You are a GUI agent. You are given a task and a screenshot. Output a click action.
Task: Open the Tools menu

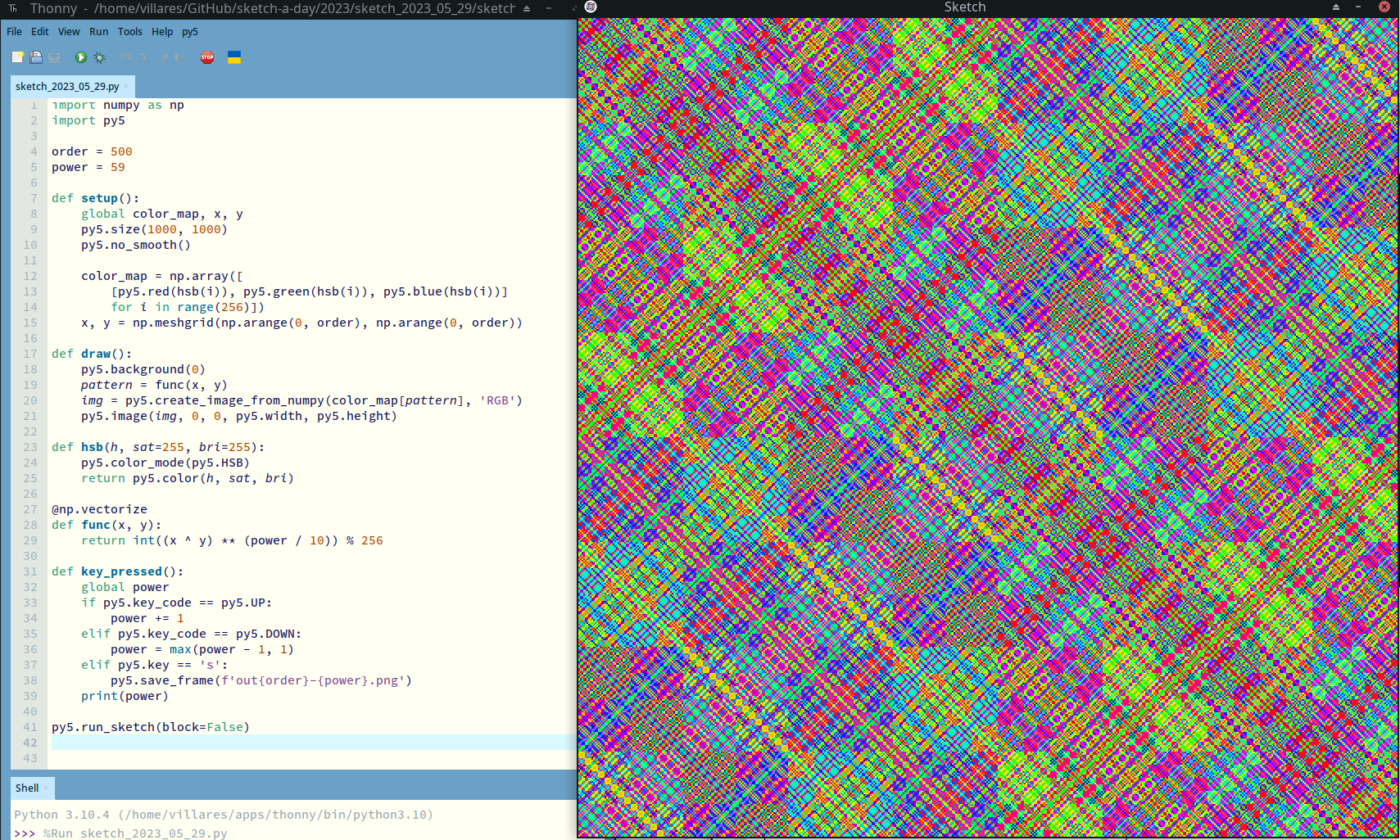pyautogui.click(x=129, y=32)
